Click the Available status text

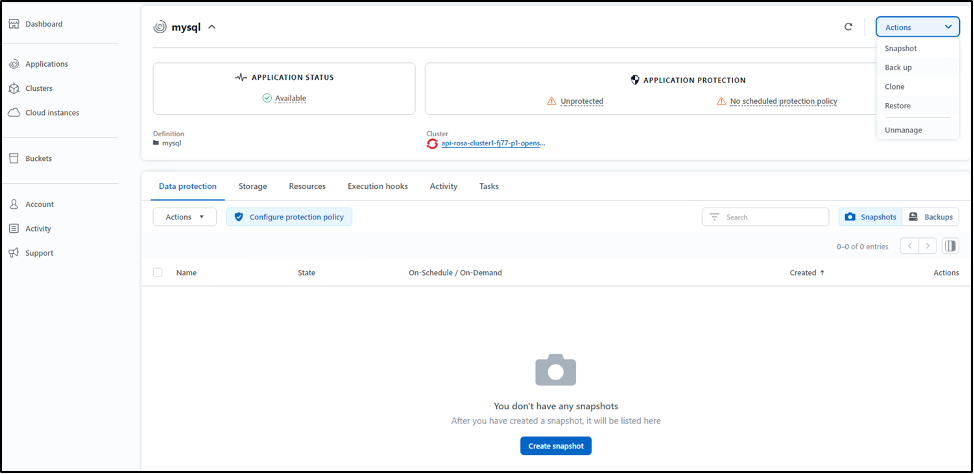pos(291,98)
